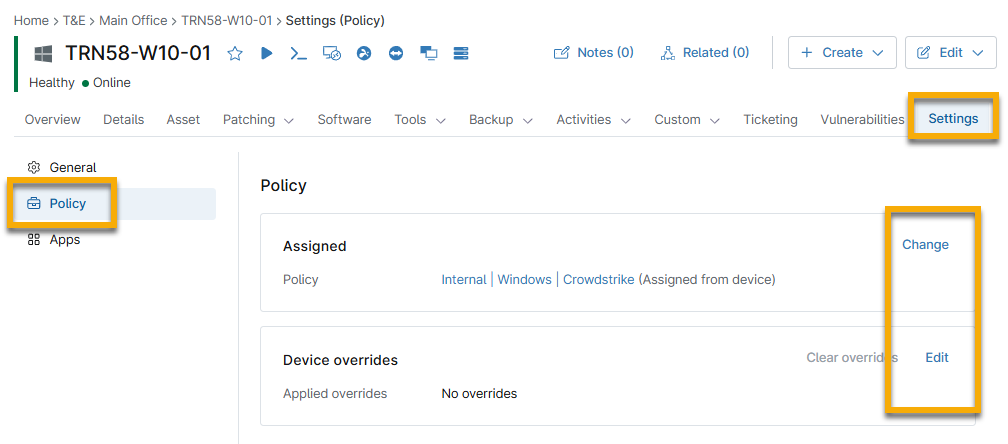Open the Edit dropdown at top right
This screenshot has height=444, width=1008.
point(950,53)
